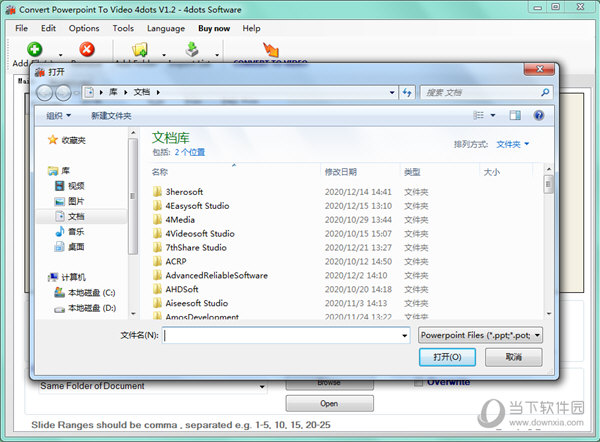Click the green Add File icon

35,49
